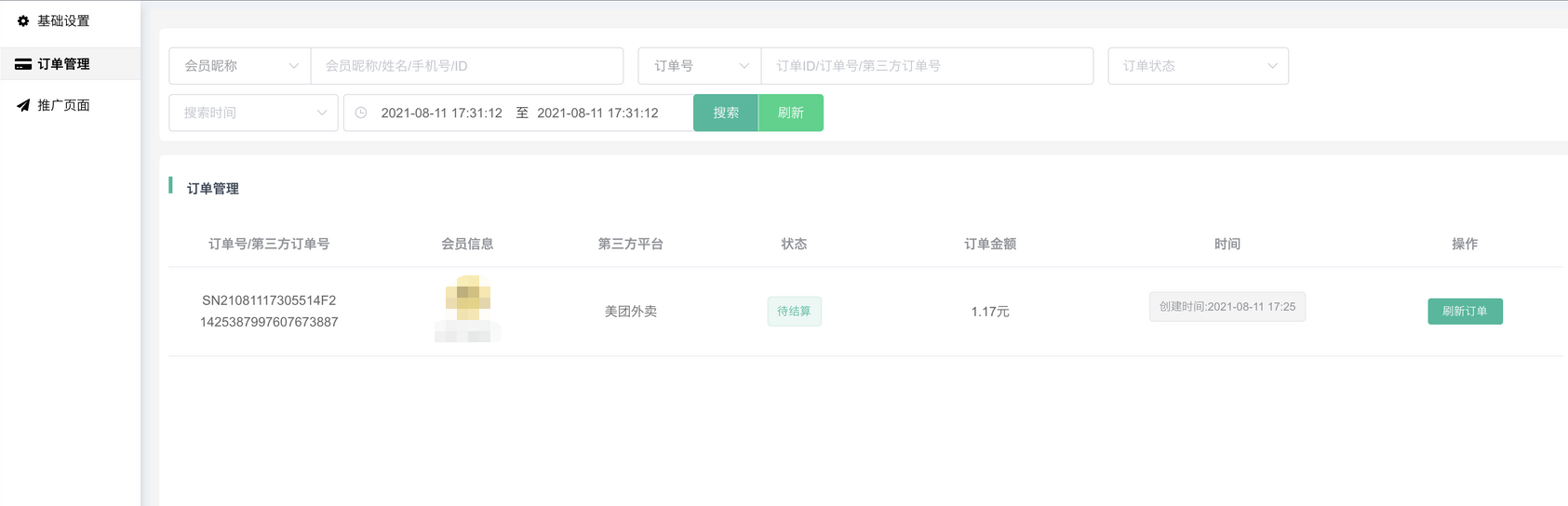Click the clock icon in the date range field
1568x506 pixels.
361,113
